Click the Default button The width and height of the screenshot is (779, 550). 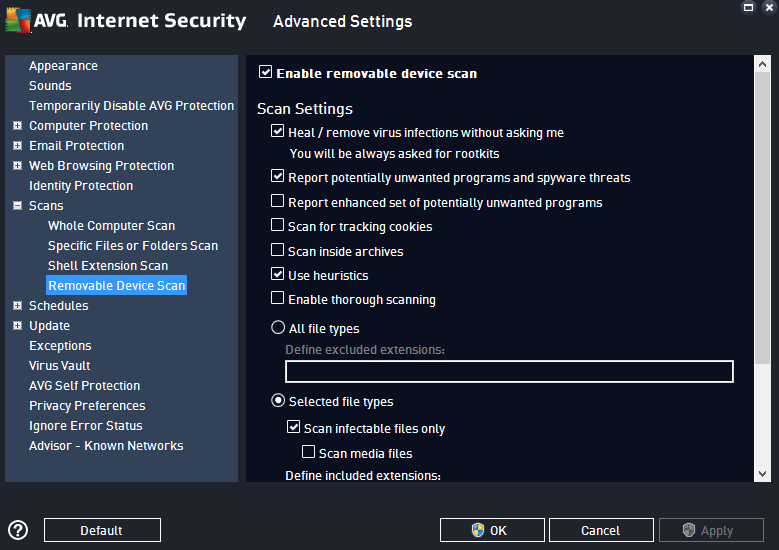pos(102,530)
